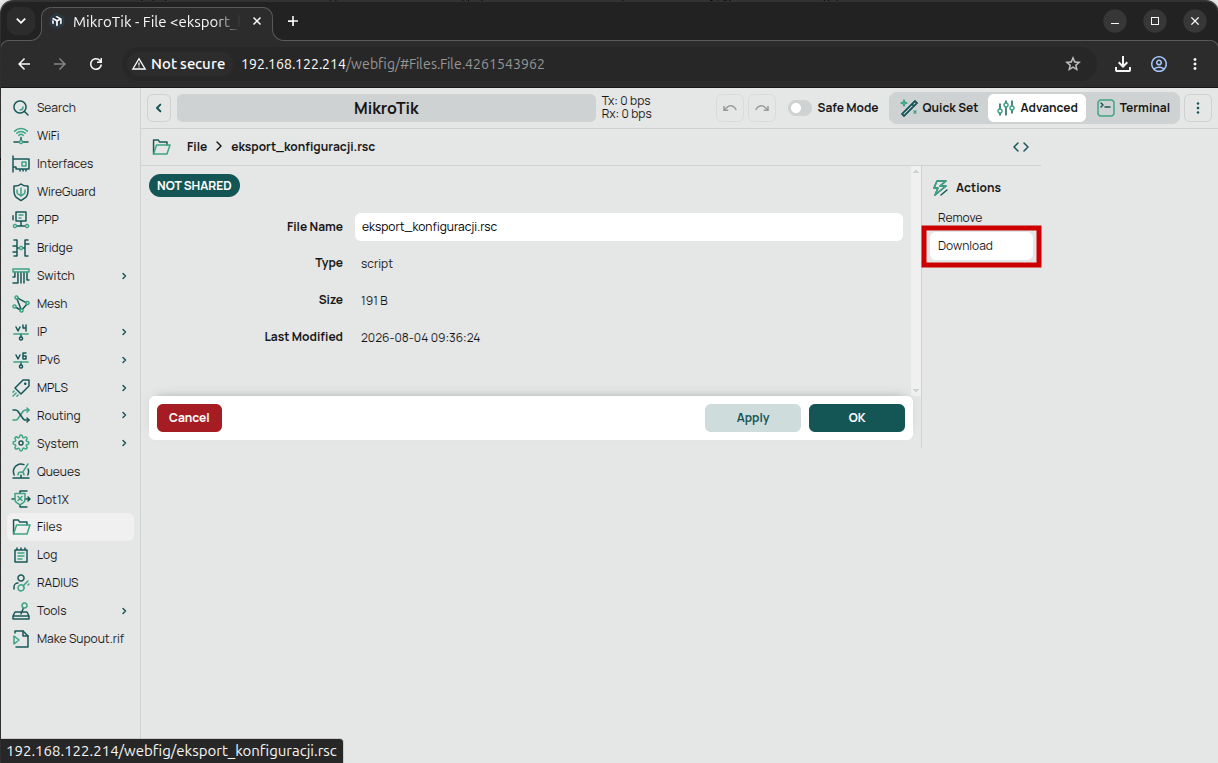Expand the IP submenu

click(124, 332)
